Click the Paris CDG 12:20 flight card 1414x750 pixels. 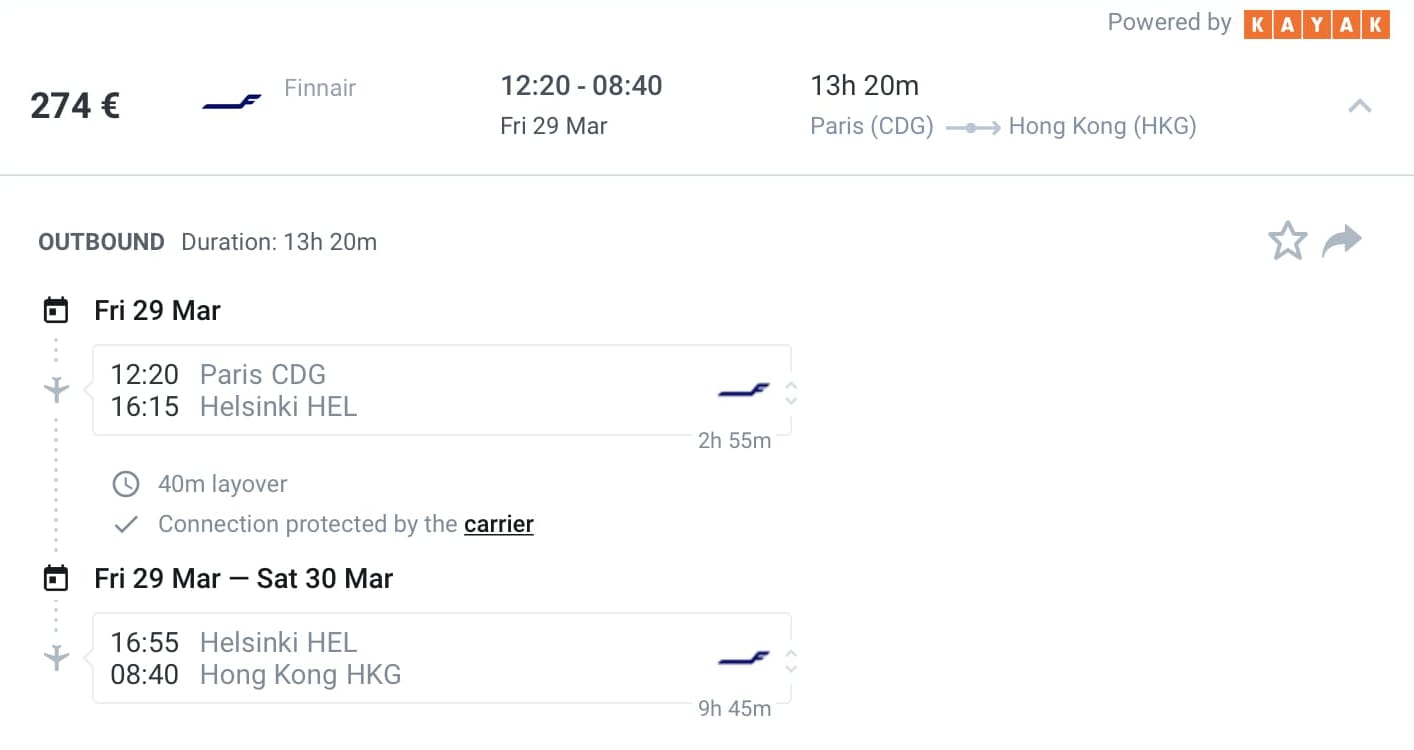(442, 390)
